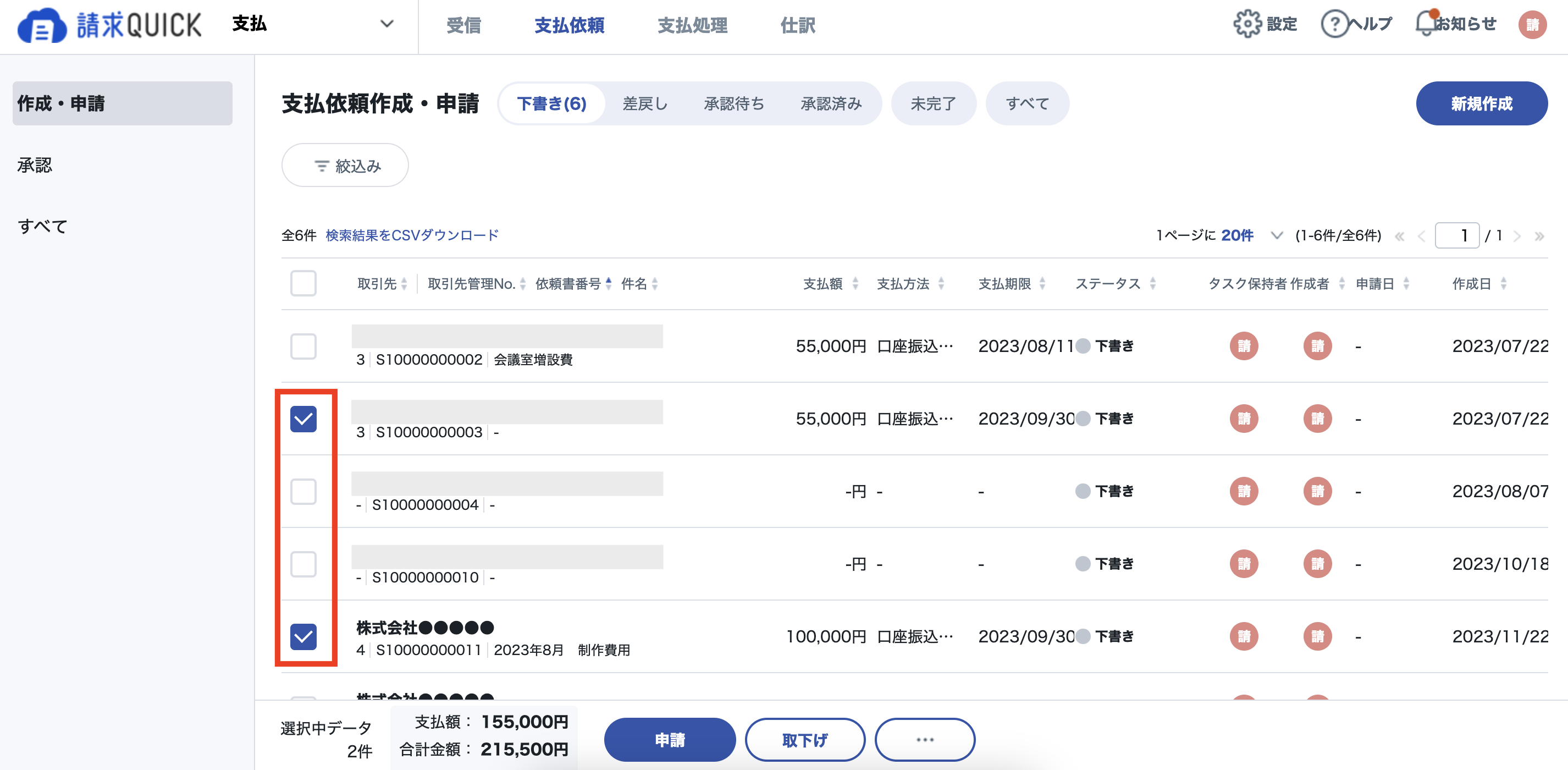Open the 絞込み filter panel
The height and width of the screenshot is (770, 1568).
pos(345,166)
